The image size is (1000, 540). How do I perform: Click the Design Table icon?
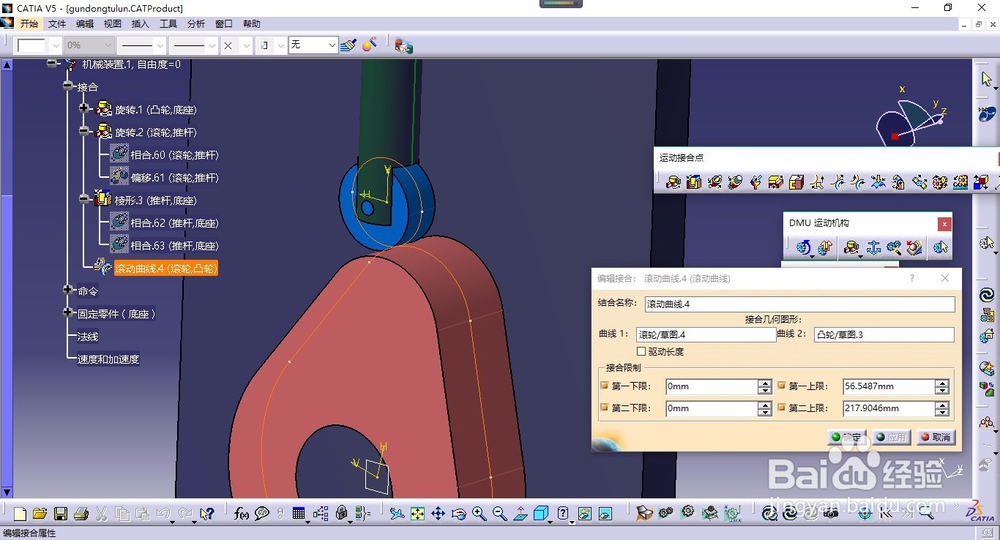(x=298, y=514)
